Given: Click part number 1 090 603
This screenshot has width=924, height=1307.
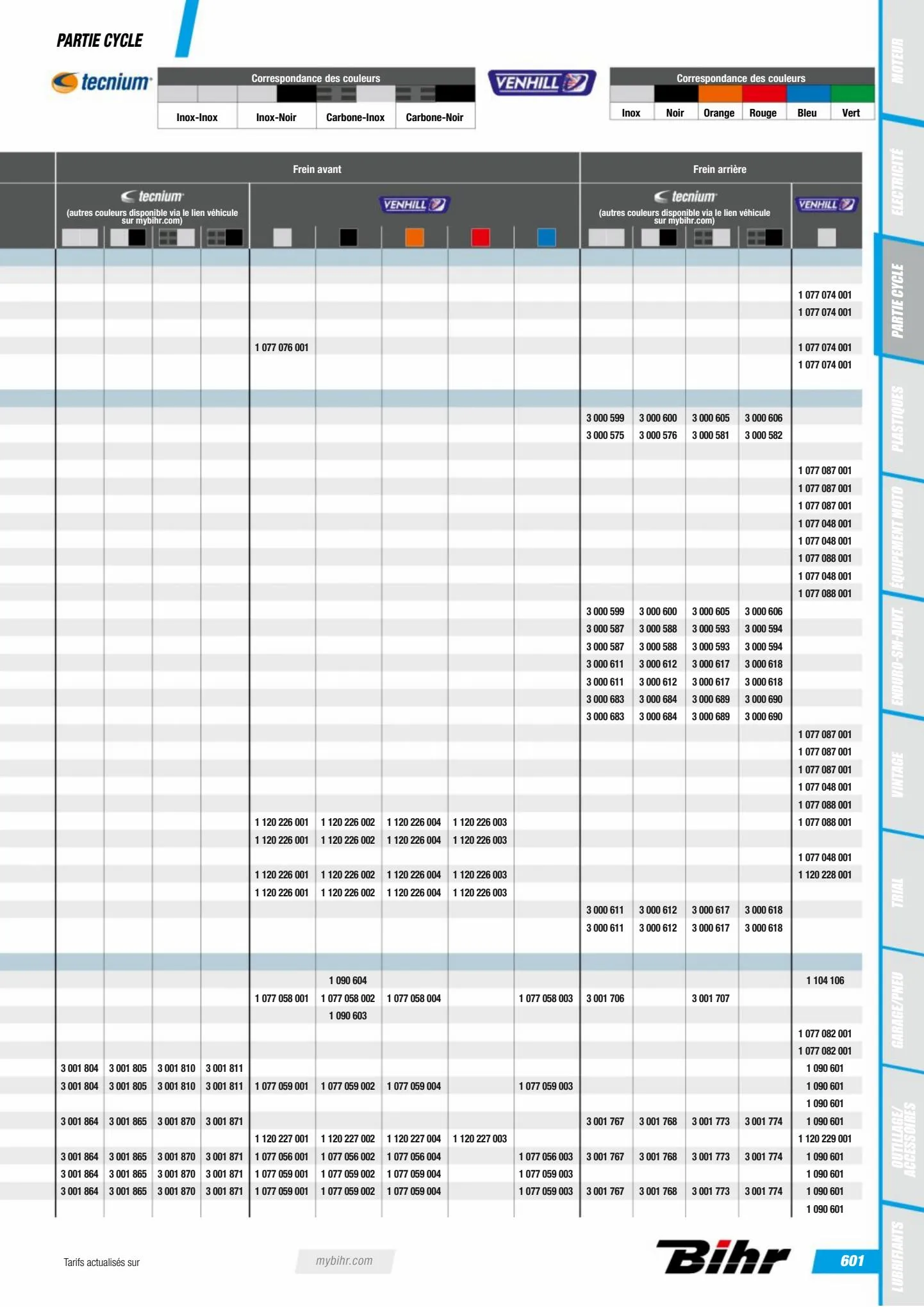Looking at the screenshot, I should pos(348,1015).
